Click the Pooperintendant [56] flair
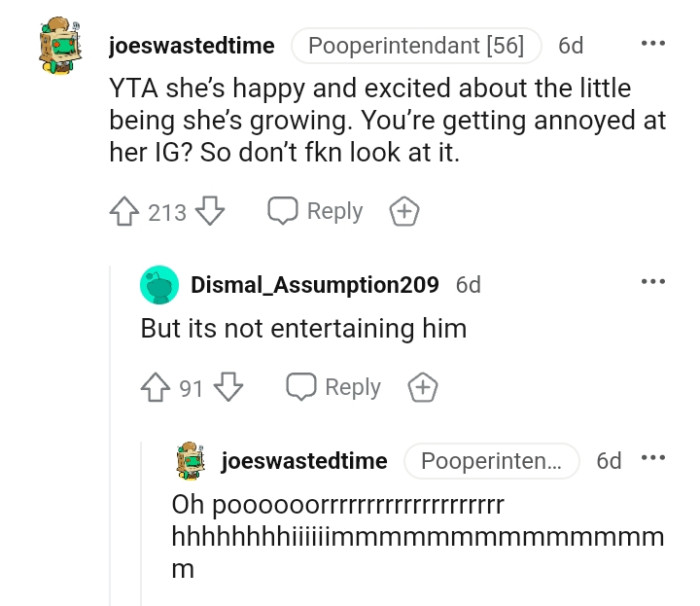 (416, 46)
